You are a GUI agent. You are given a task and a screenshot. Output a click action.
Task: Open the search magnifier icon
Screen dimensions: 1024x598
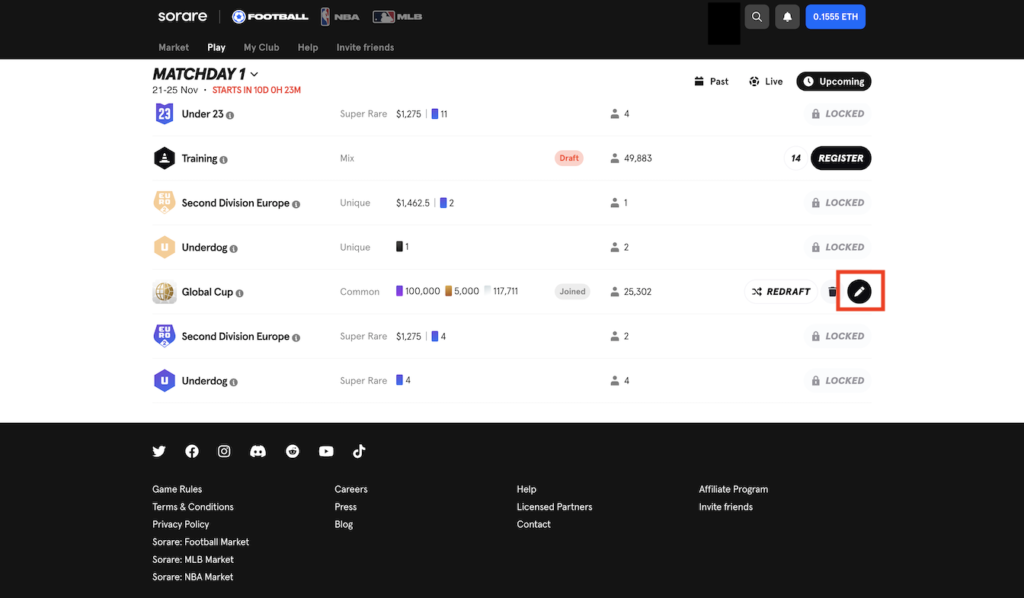coord(758,17)
